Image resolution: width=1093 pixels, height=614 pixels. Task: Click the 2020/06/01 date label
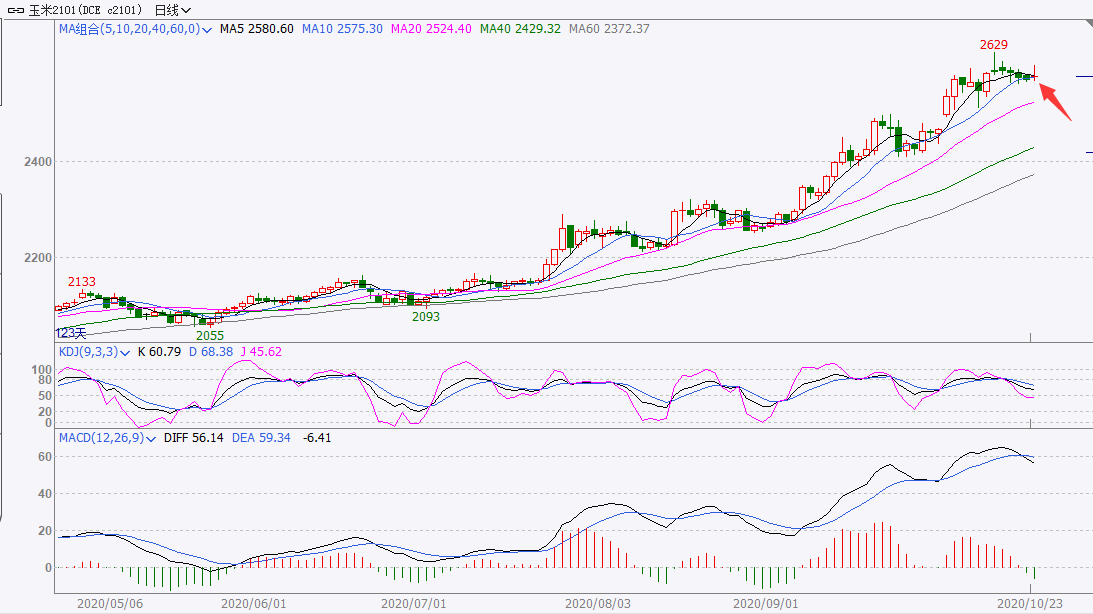(254, 604)
